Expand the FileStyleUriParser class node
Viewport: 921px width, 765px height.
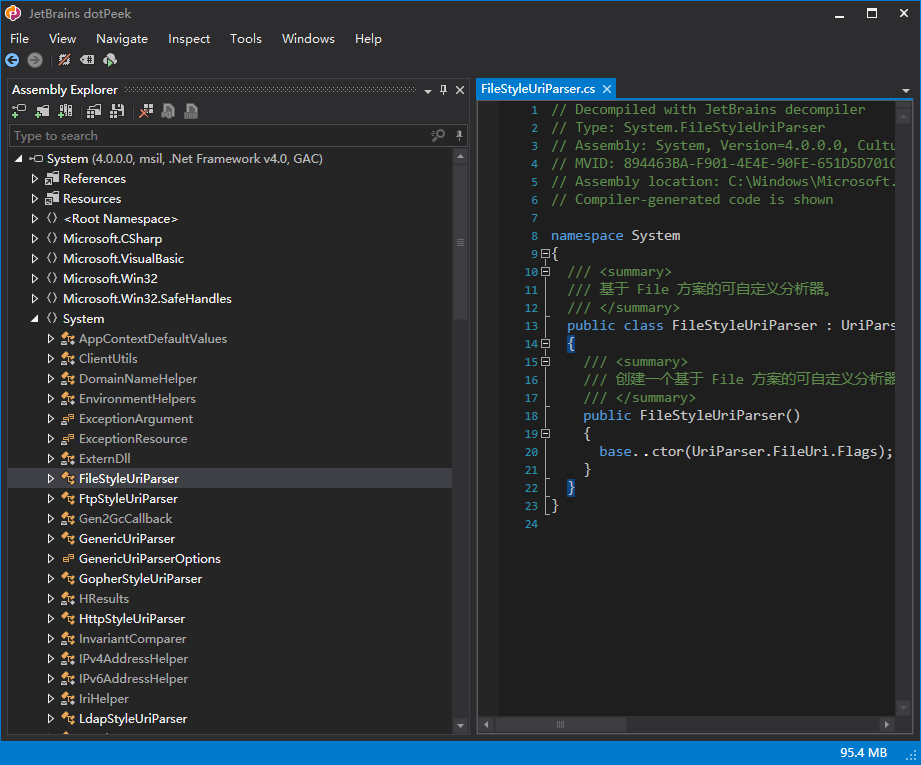click(51, 478)
